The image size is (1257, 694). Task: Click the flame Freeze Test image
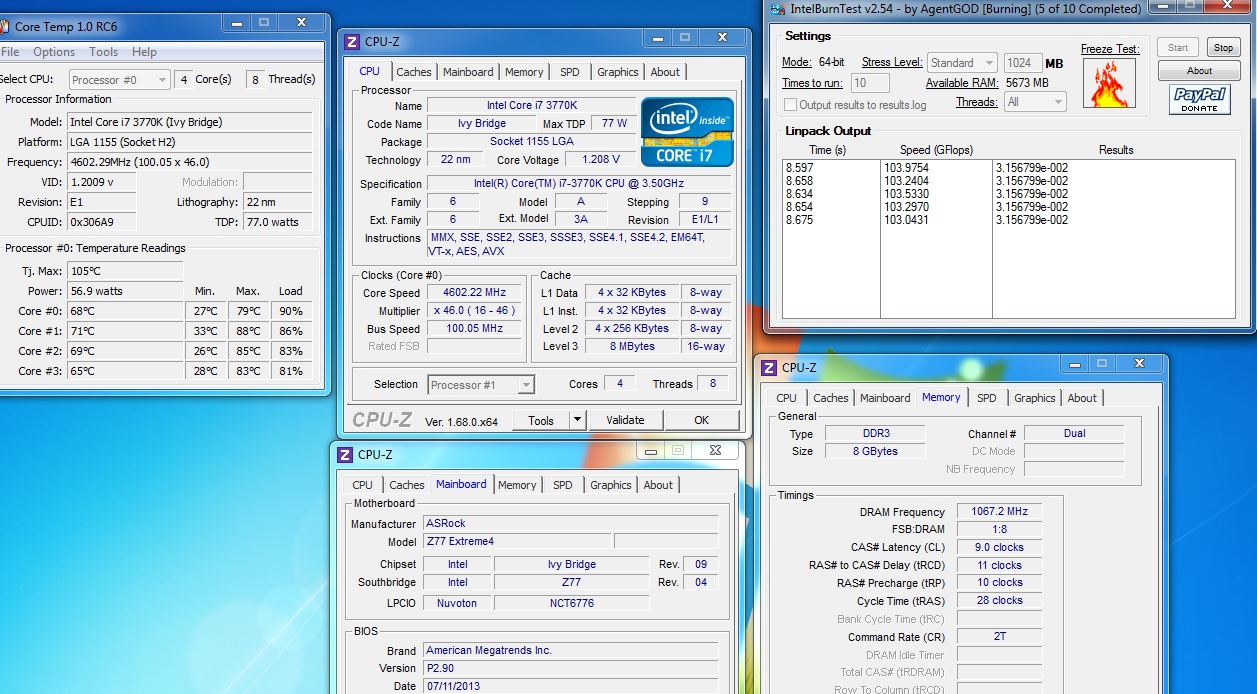pos(1109,83)
